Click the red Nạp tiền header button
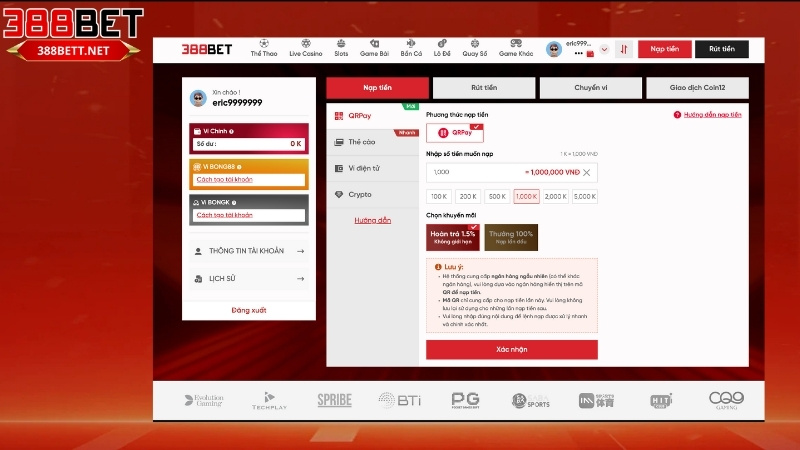Screen dimensions: 800x450 click(x=665, y=49)
